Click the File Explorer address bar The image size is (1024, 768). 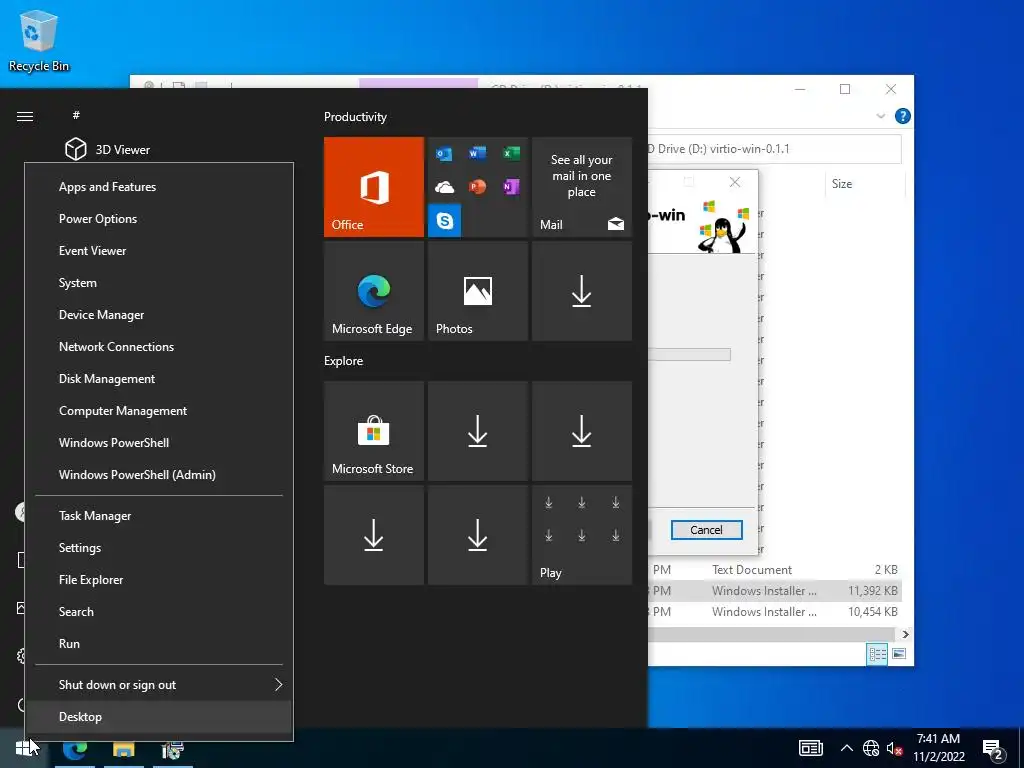coord(775,149)
